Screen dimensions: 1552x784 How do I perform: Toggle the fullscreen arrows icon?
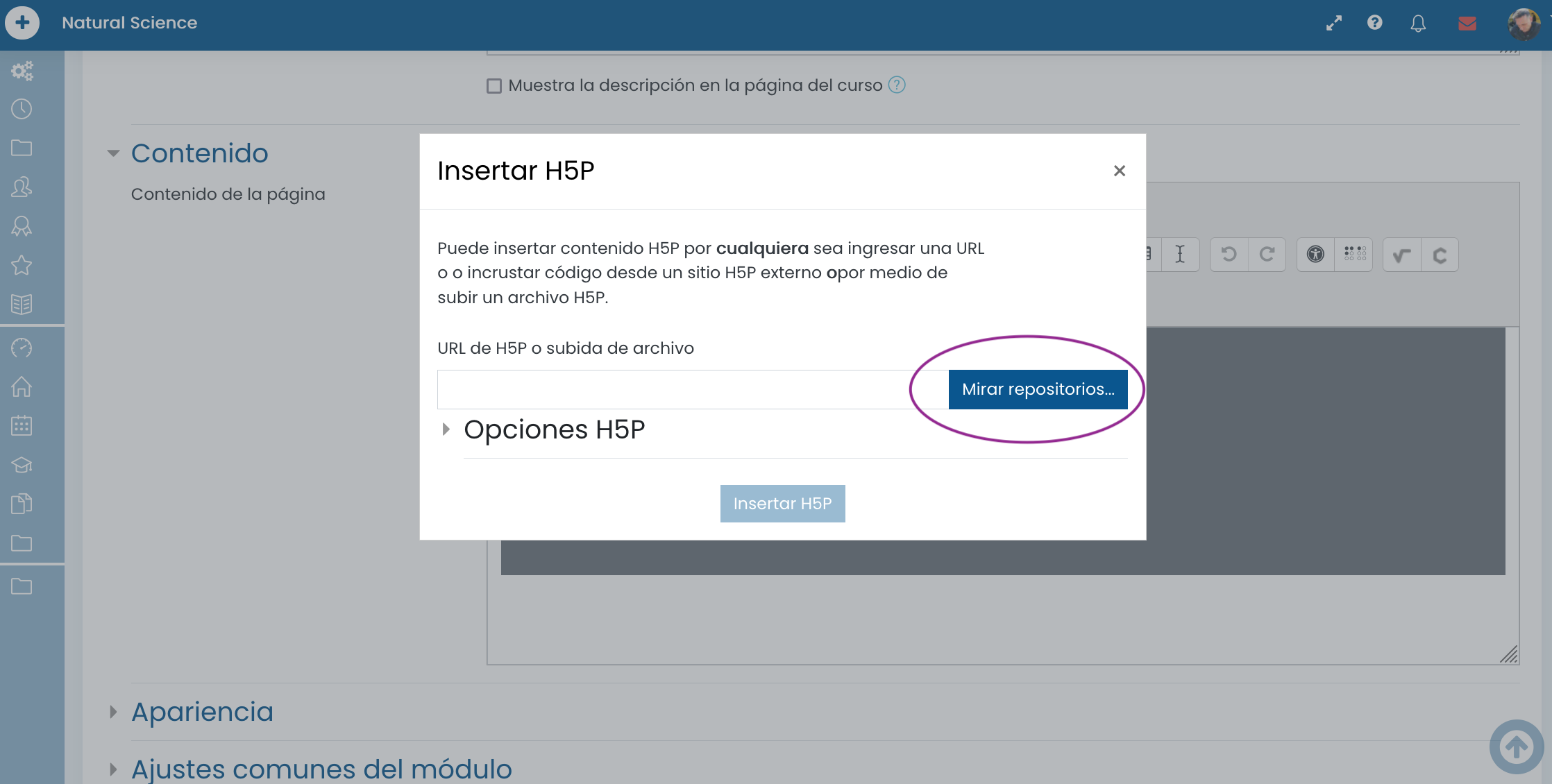(1333, 23)
